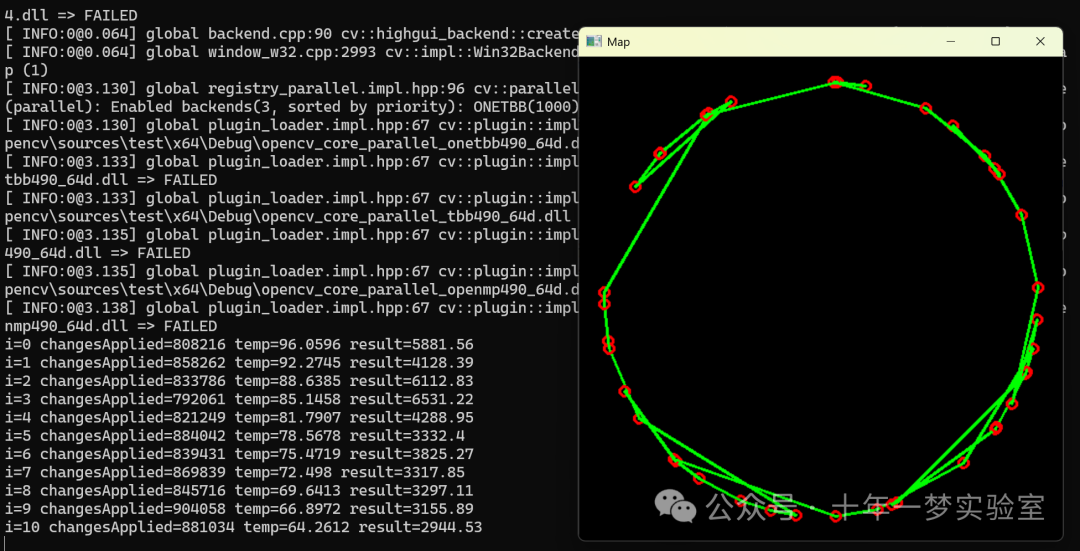
Task: Click the line i=2 changesApplied=833786
Action: pyautogui.click(x=239, y=381)
